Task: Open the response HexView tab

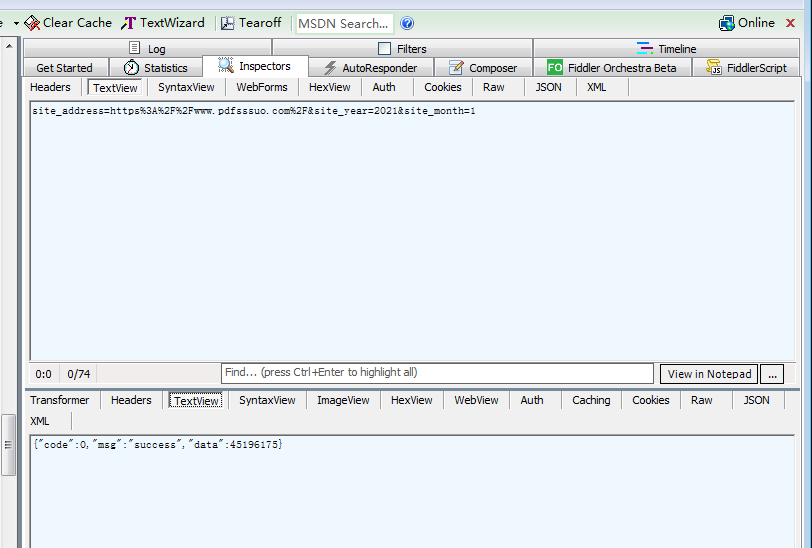Action: click(411, 400)
